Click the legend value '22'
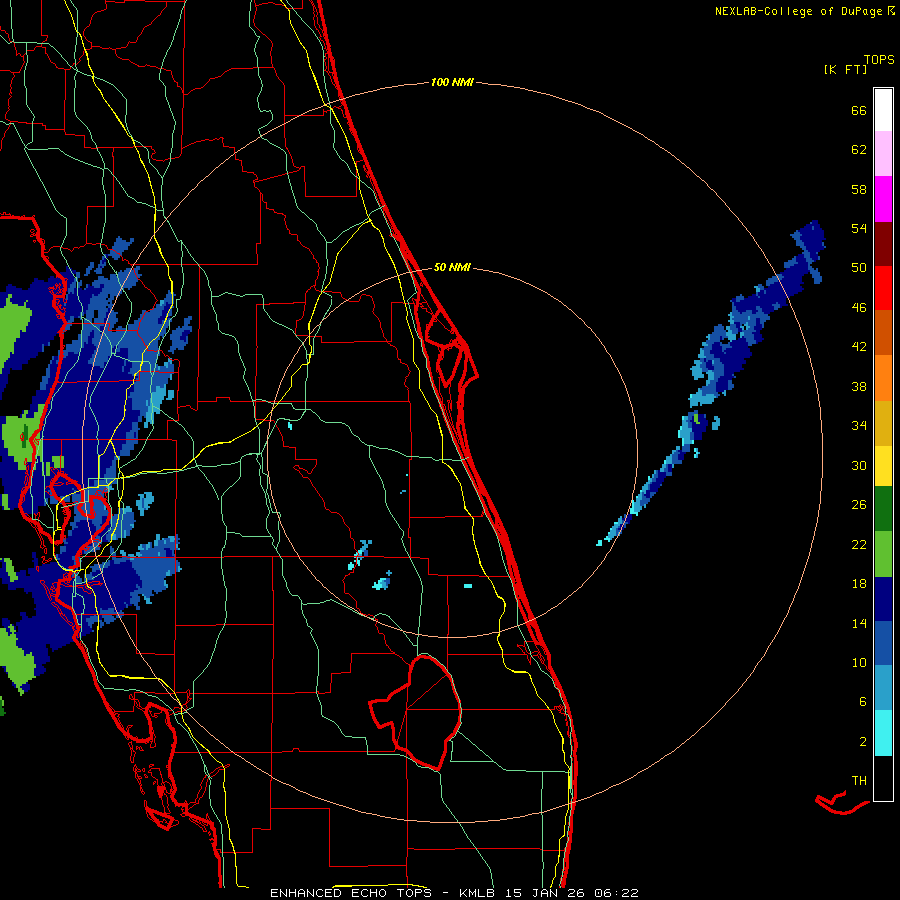This screenshot has height=900, width=900. [x=859, y=544]
